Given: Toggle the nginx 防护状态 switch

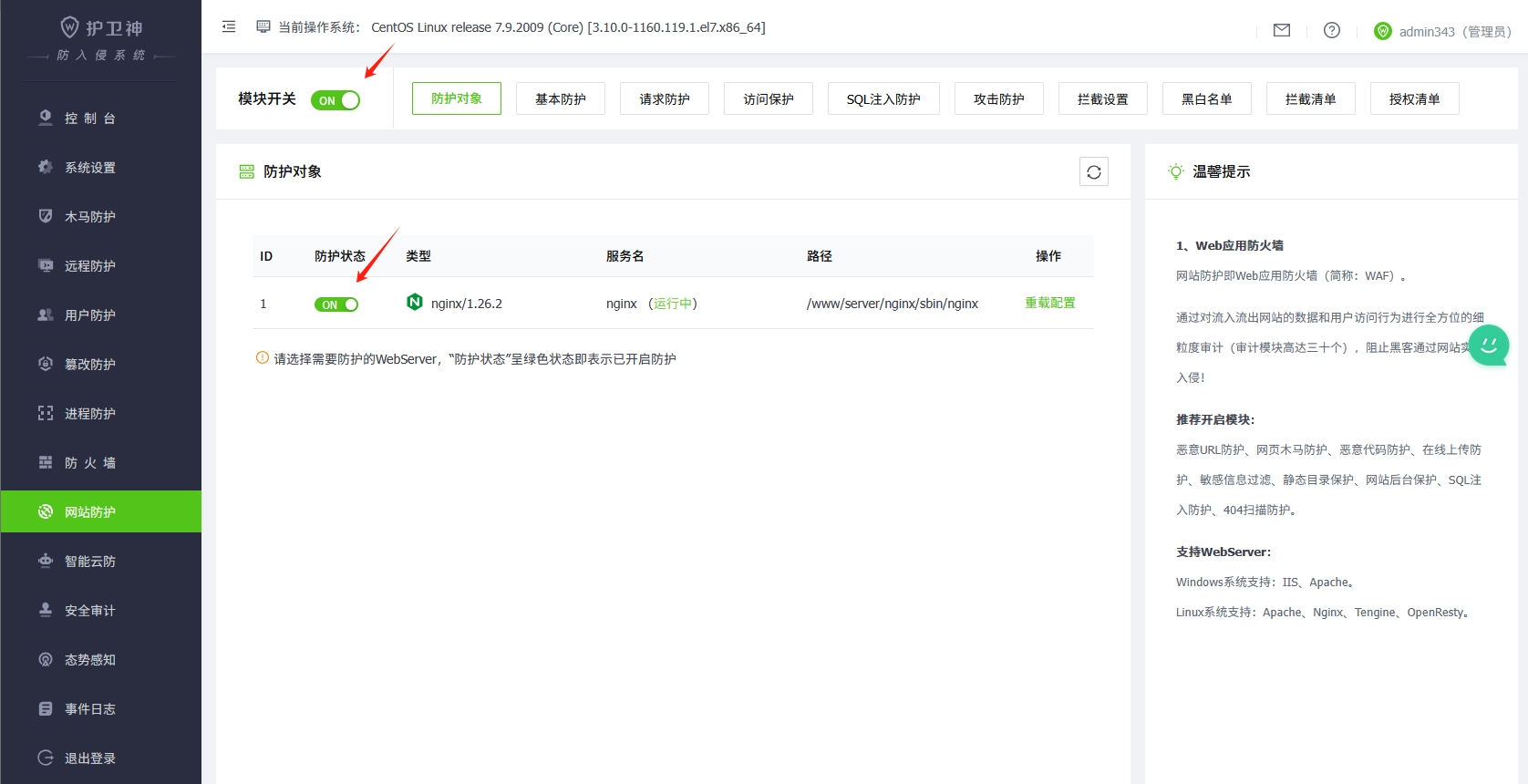Looking at the screenshot, I should click(336, 304).
